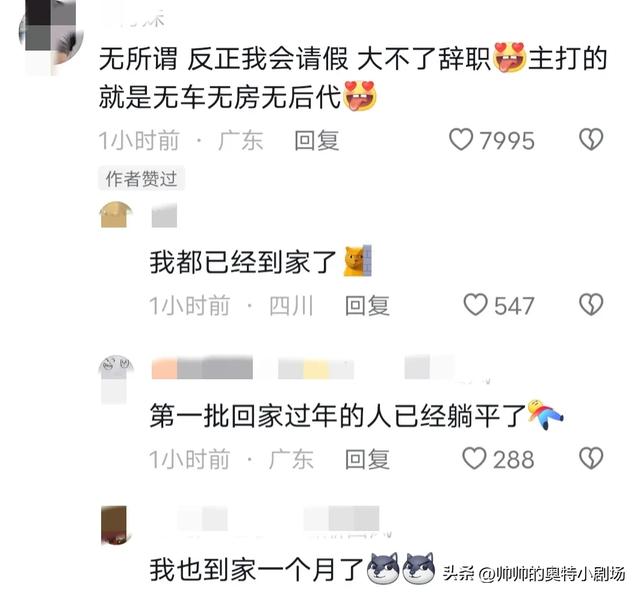Open the white T-shirt avatar
The width and height of the screenshot is (640, 596).
pos(116,379)
